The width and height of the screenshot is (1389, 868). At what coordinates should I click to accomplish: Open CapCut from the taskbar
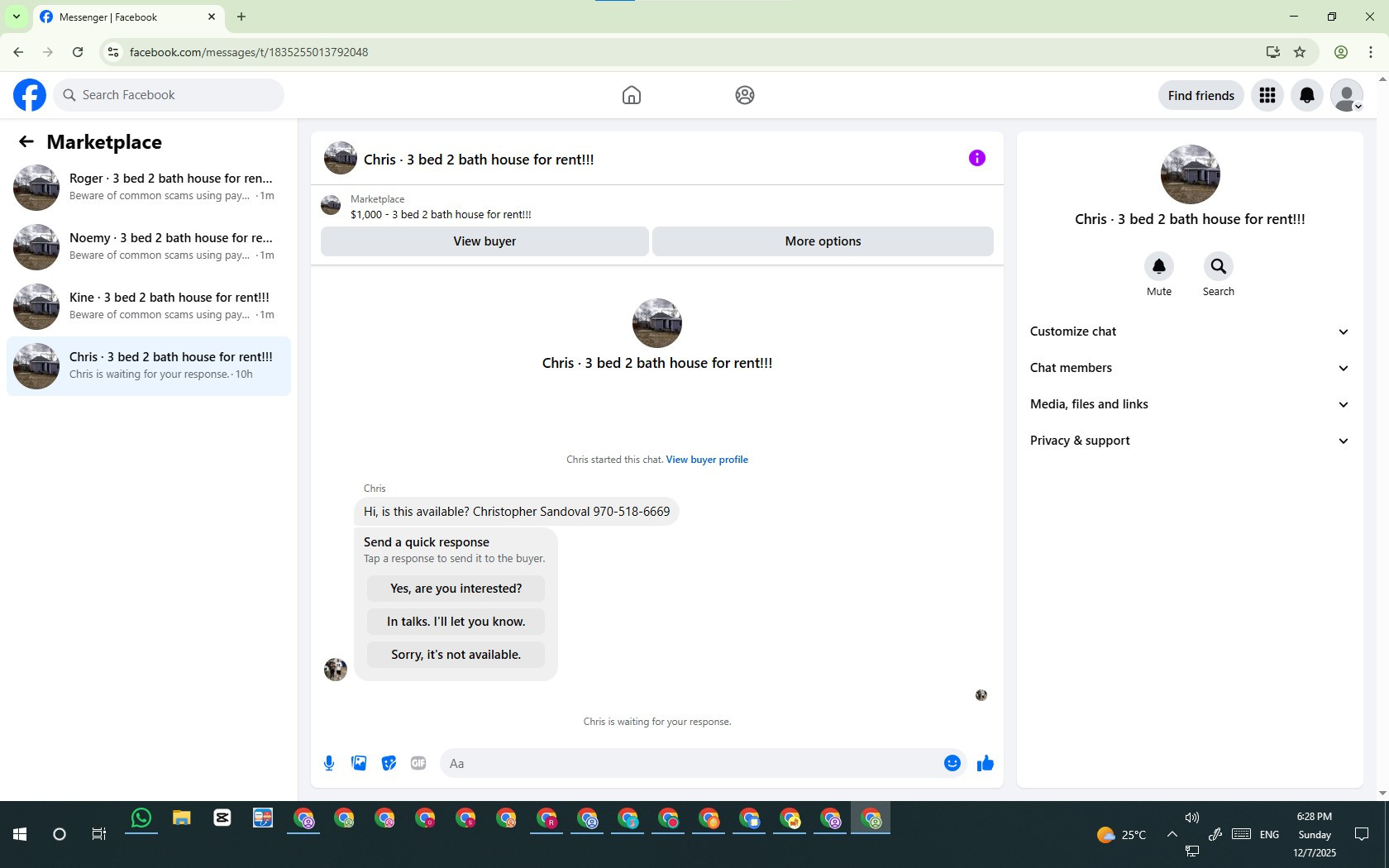click(x=222, y=818)
